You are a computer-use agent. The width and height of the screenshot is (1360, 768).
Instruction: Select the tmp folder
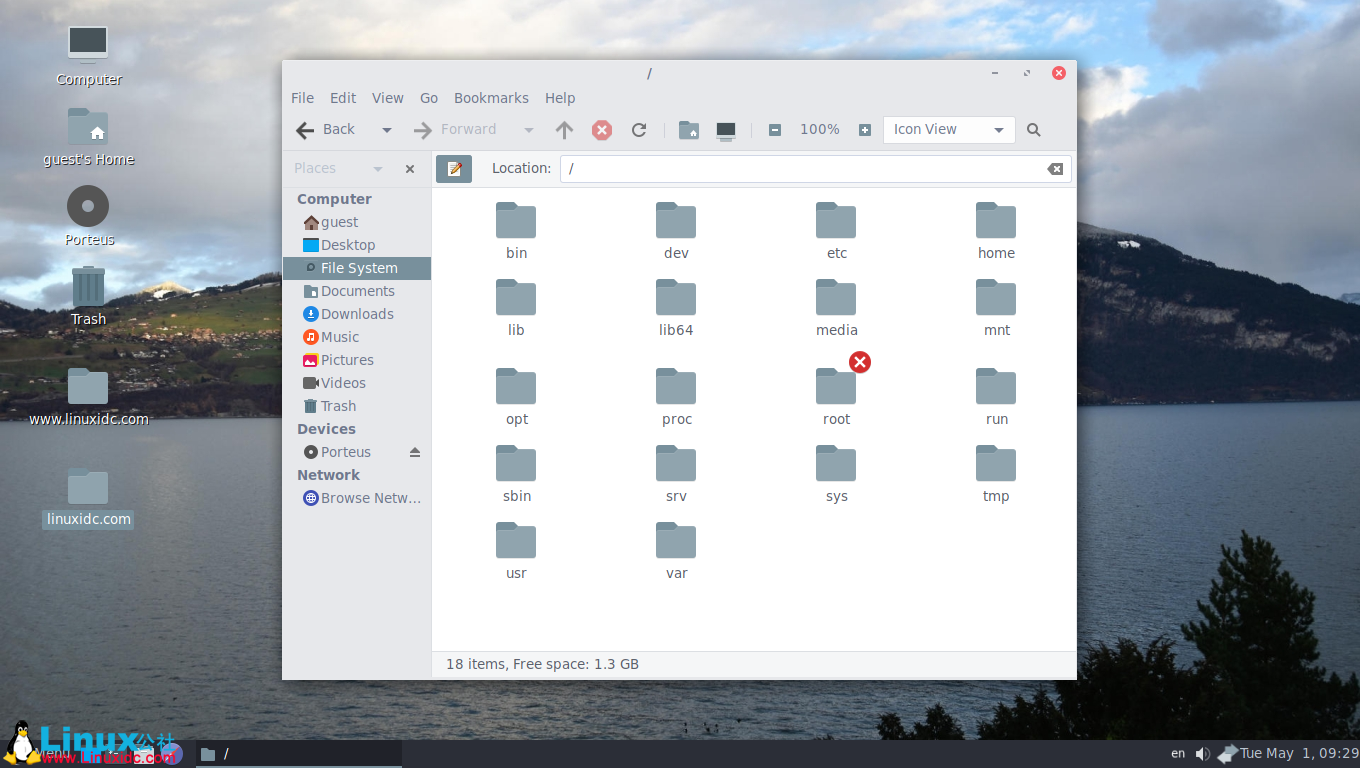996,474
